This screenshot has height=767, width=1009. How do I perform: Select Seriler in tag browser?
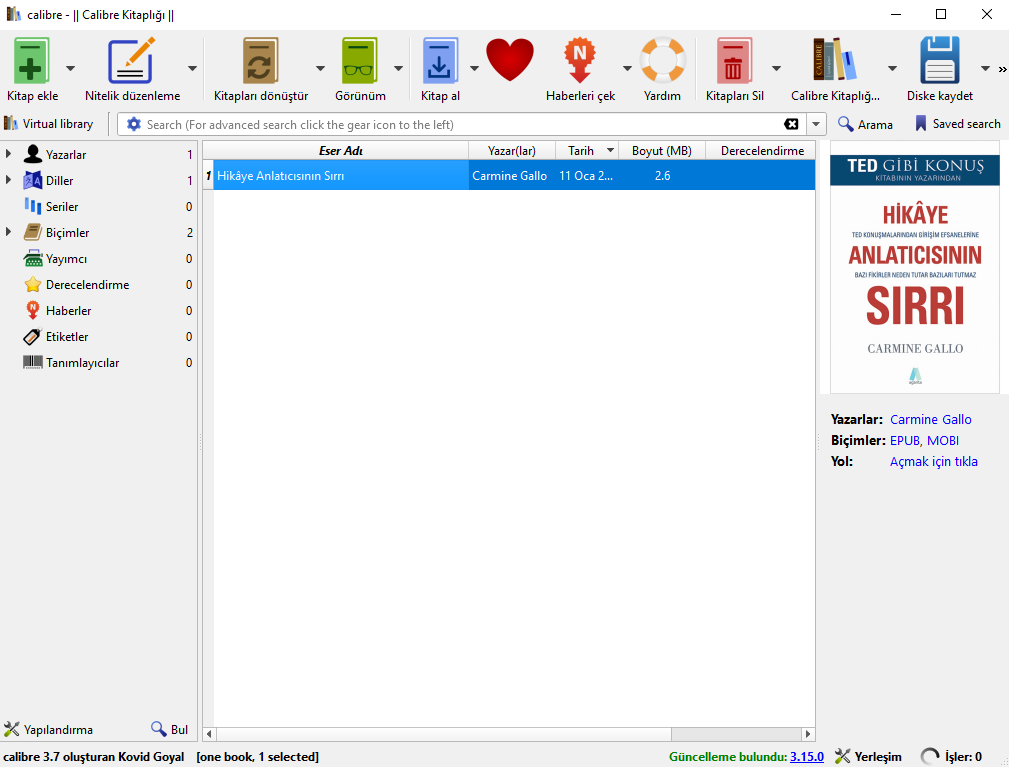click(98, 207)
